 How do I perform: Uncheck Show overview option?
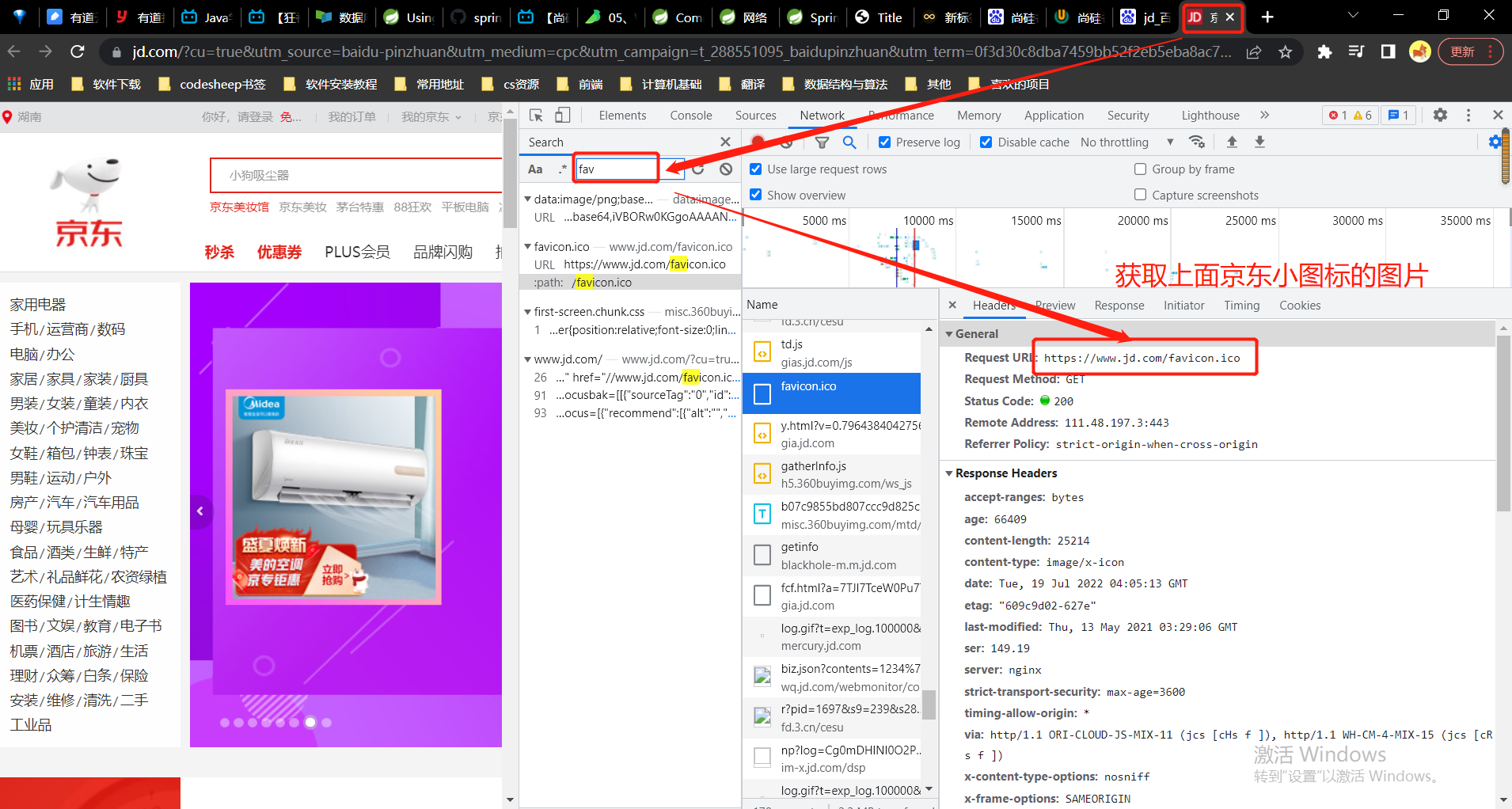coord(756,195)
